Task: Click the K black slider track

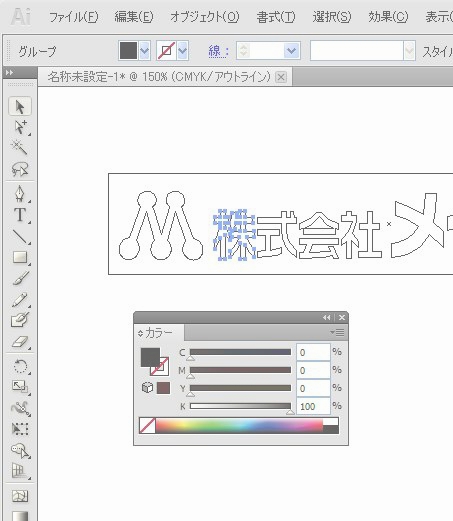Action: point(240,406)
